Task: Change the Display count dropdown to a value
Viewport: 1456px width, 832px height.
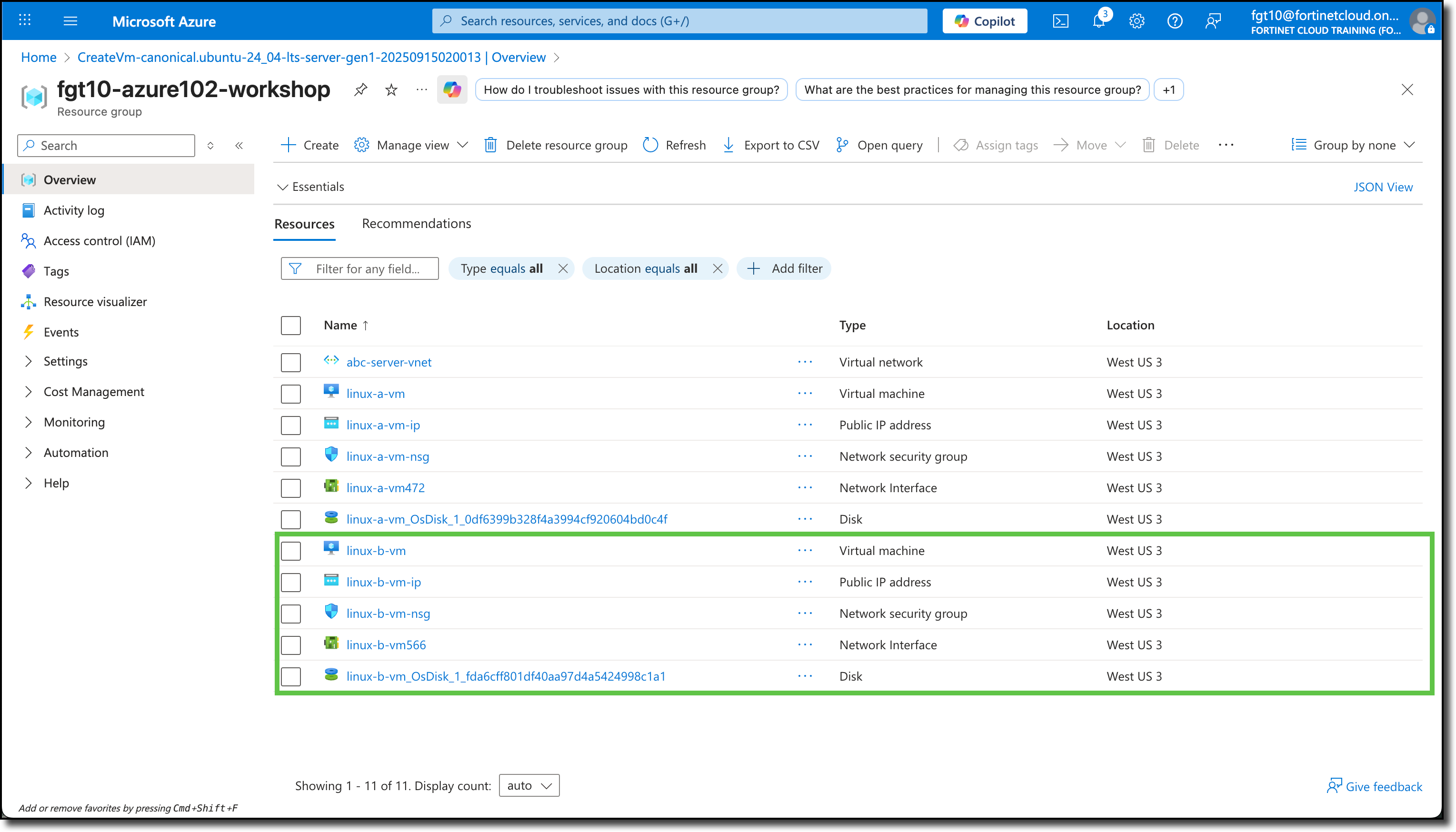Action: point(528,785)
